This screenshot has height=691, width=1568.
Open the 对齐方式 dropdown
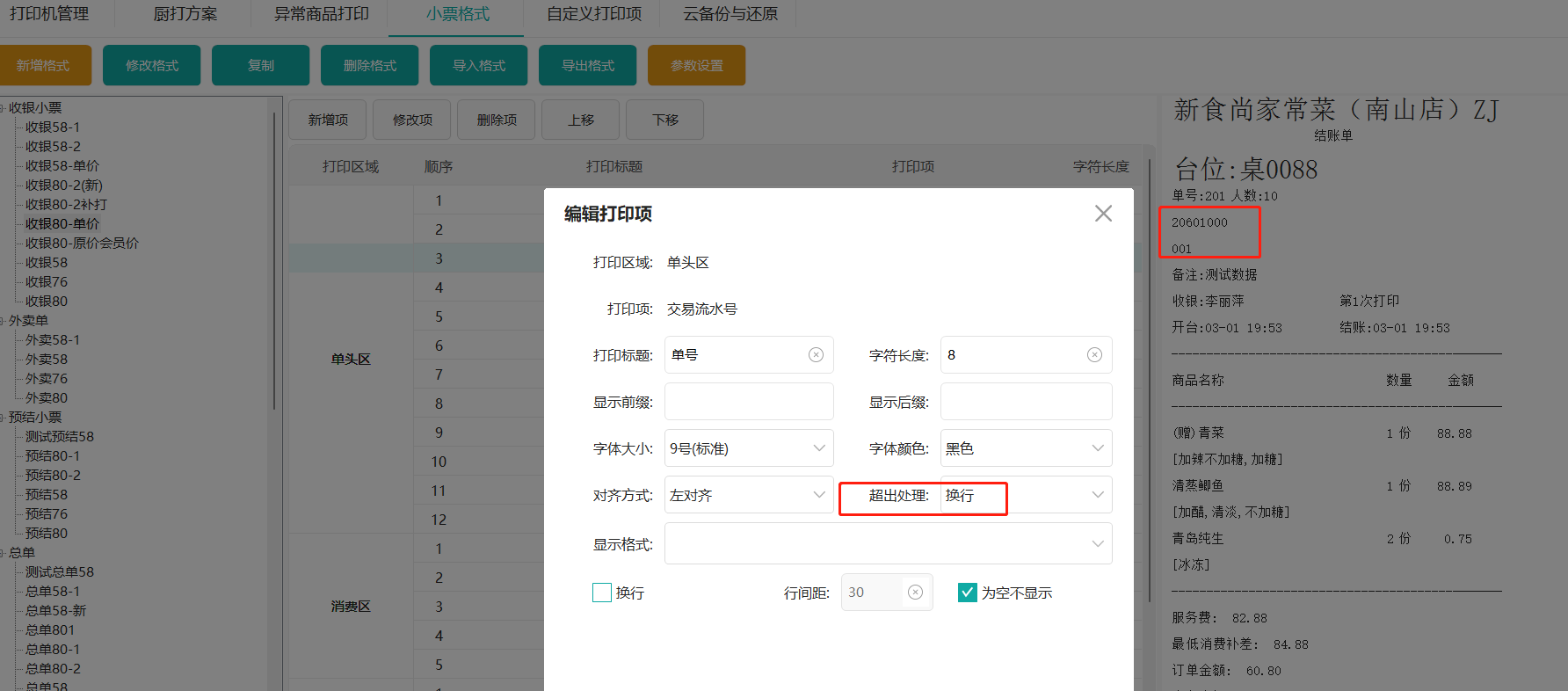(x=749, y=495)
